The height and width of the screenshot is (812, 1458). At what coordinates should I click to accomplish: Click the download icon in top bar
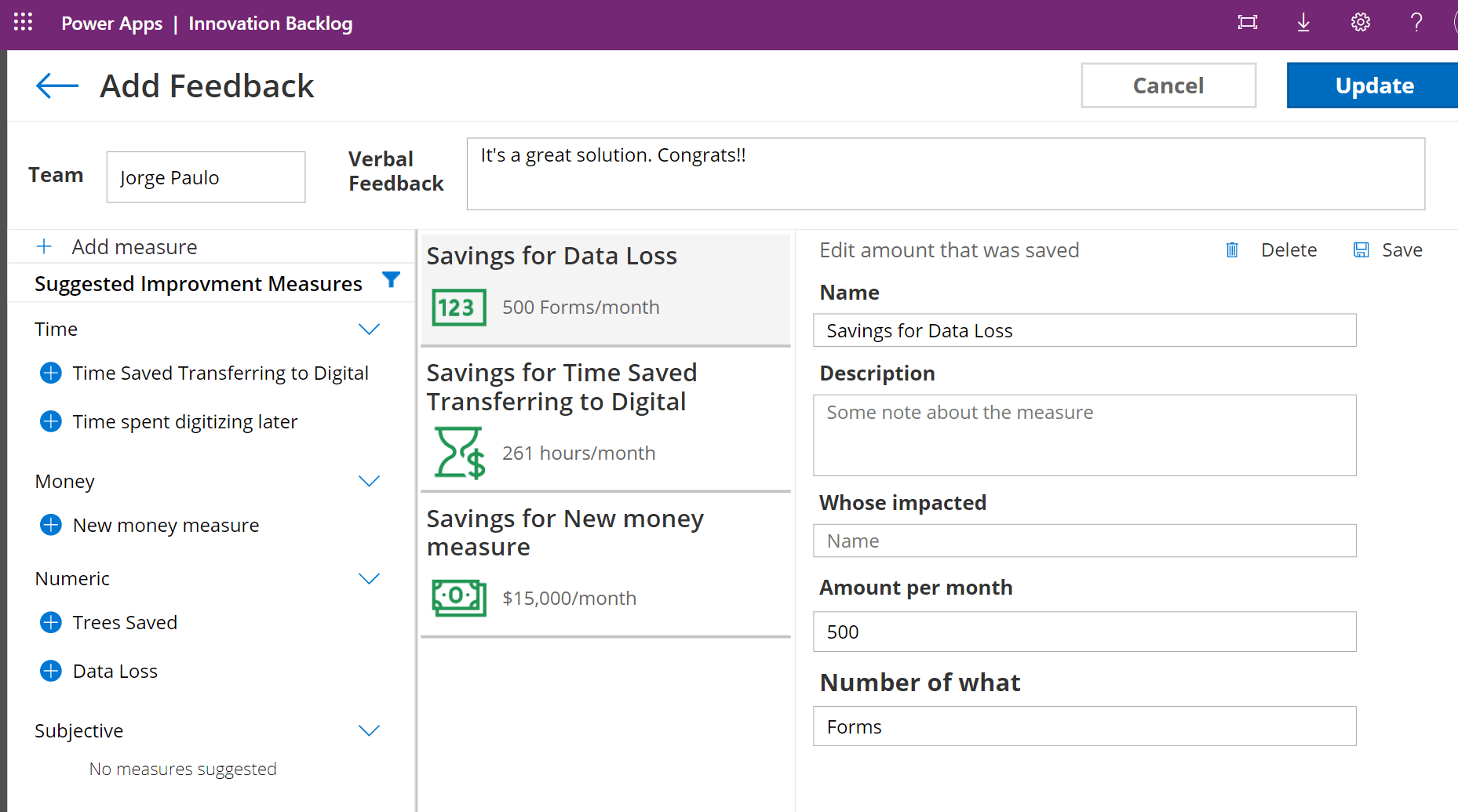point(1303,23)
